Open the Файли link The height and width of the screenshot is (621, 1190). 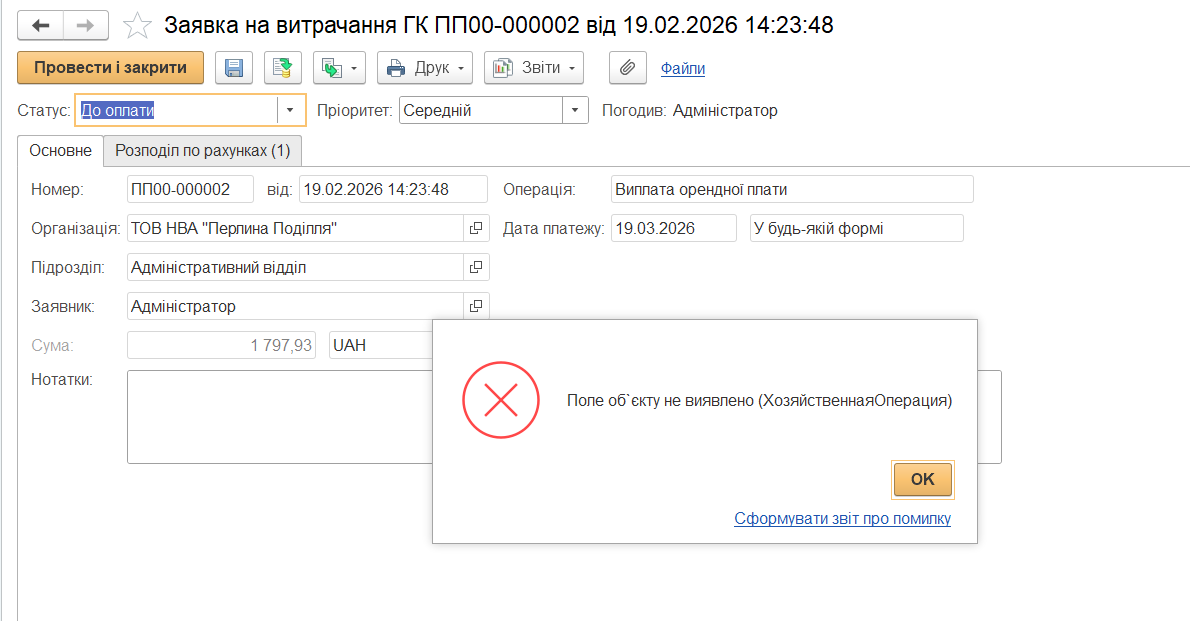pyautogui.click(x=683, y=68)
